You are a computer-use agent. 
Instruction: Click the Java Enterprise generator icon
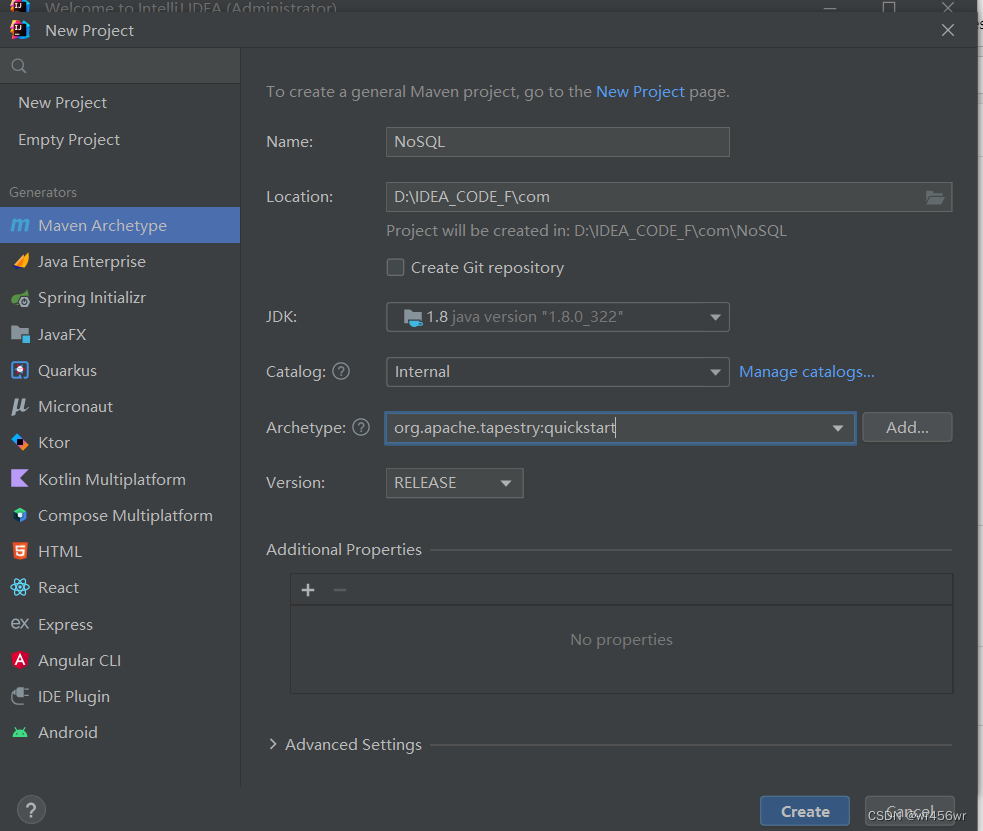coord(21,261)
